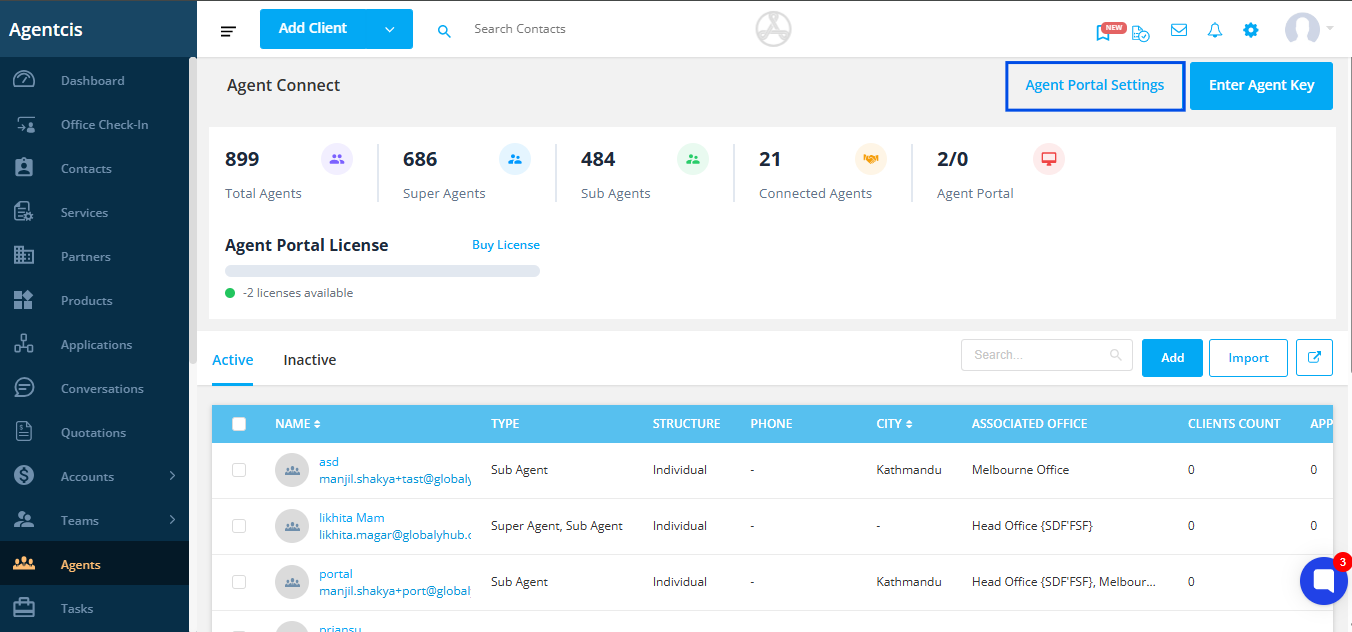Open Applications in the sidebar
The width and height of the screenshot is (1352, 632).
[x=94, y=345]
